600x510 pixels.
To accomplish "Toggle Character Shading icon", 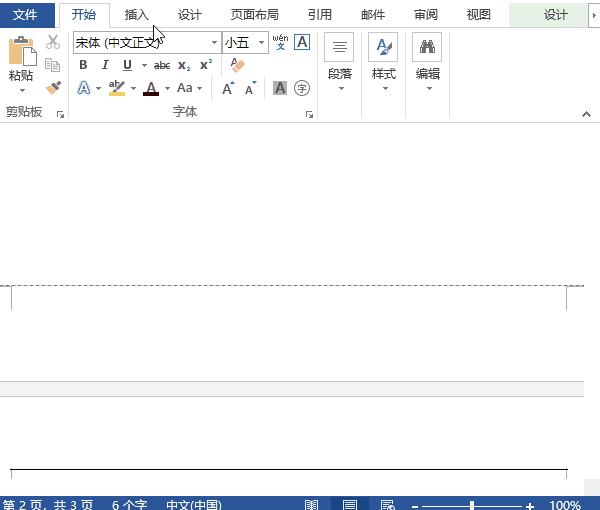I will [280, 88].
